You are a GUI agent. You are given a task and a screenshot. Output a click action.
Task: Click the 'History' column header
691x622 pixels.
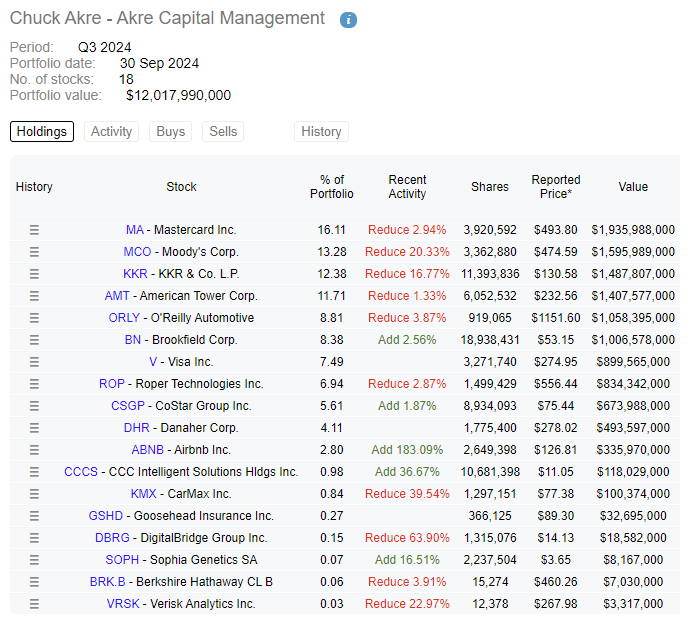click(x=34, y=187)
